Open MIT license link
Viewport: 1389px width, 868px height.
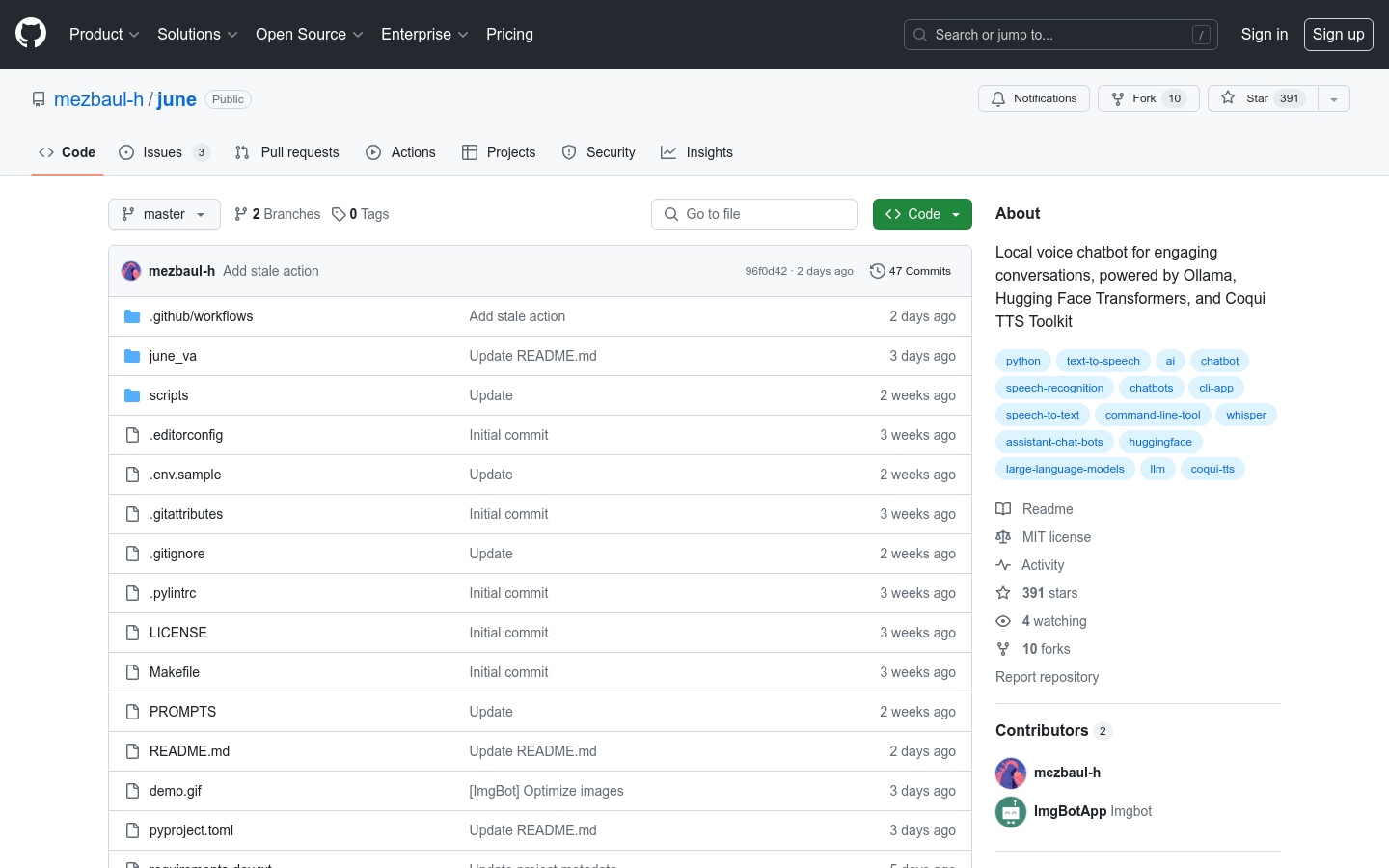(1044, 537)
